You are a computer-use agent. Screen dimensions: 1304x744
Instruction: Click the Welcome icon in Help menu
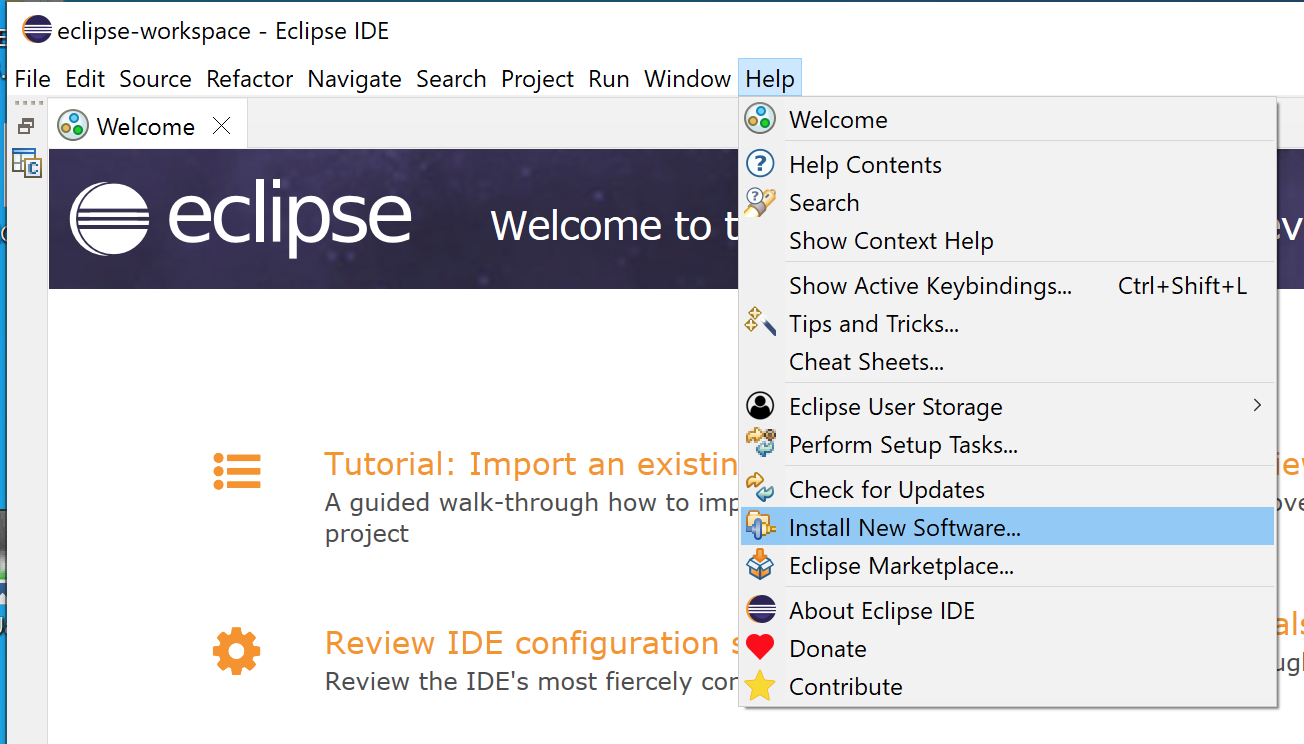click(x=760, y=119)
